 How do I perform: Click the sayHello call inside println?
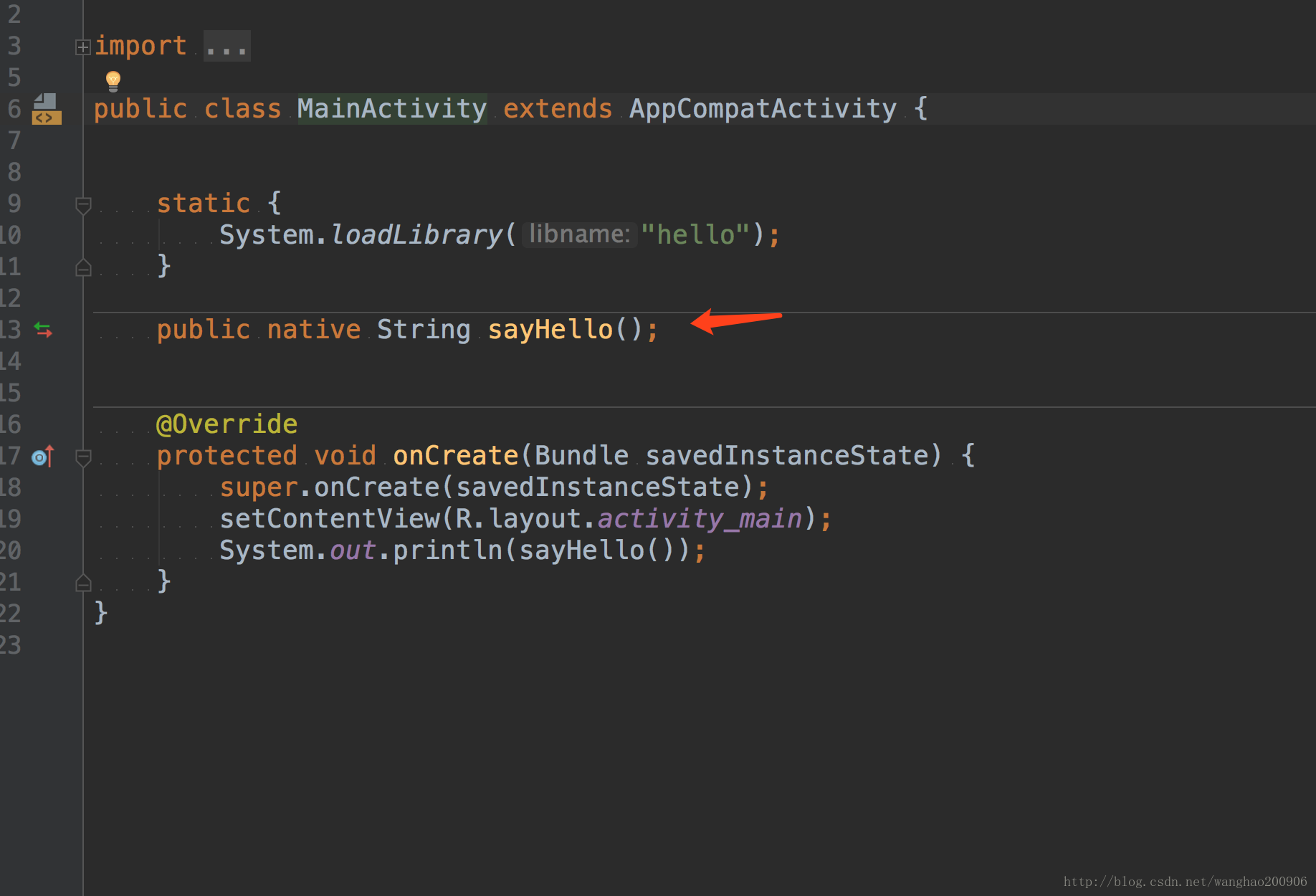tap(582, 551)
